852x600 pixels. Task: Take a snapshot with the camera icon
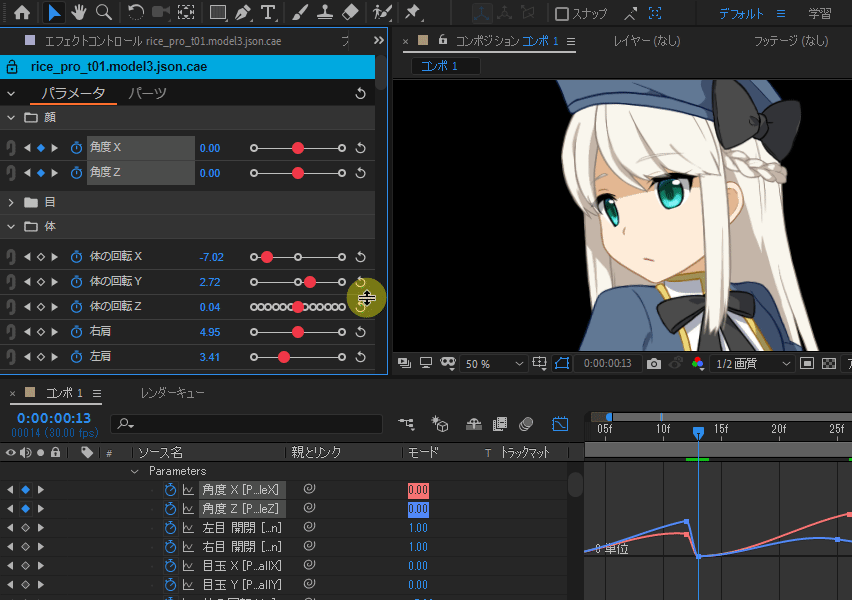pyautogui.click(x=653, y=363)
